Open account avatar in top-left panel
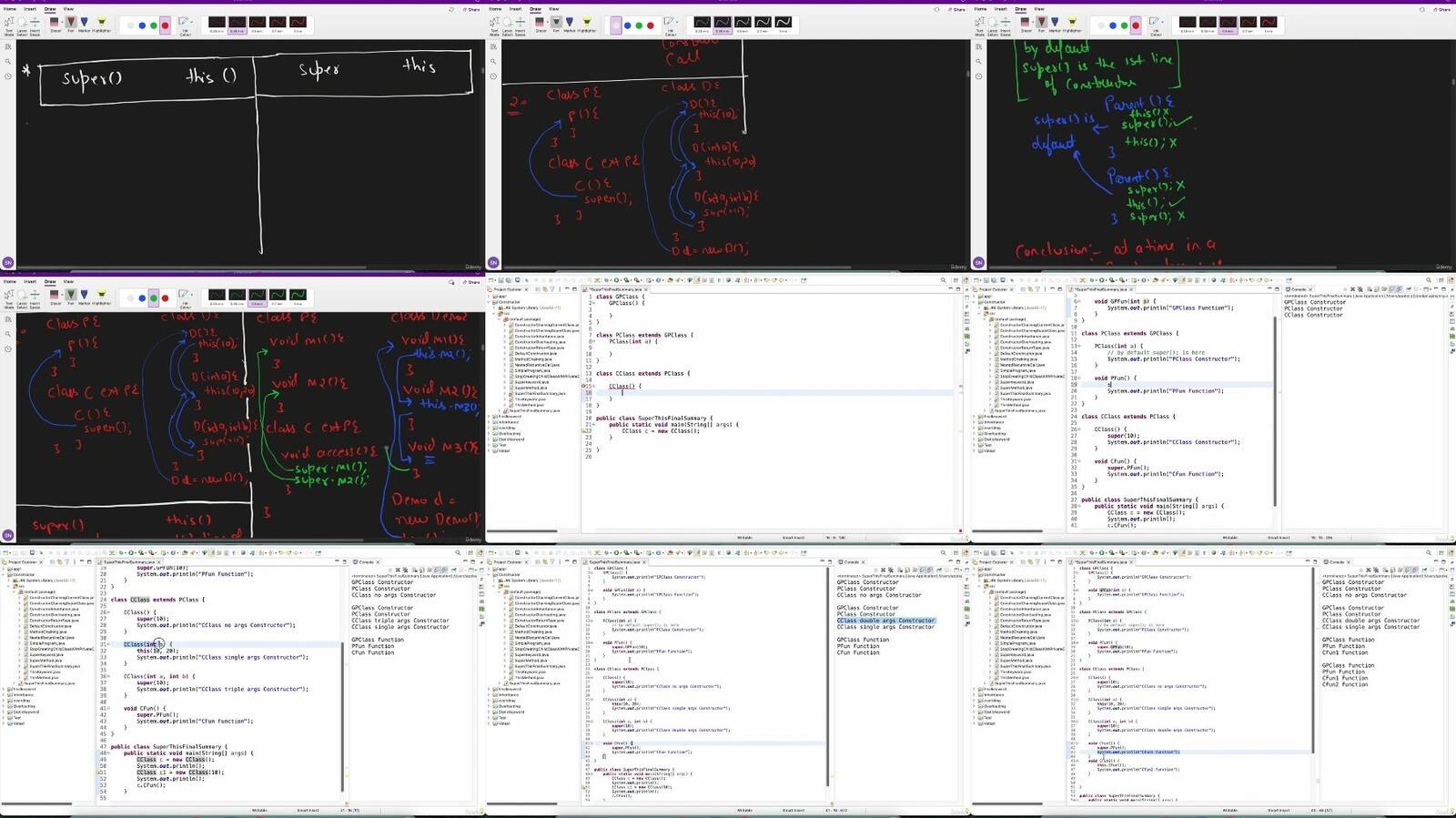 (x=8, y=262)
